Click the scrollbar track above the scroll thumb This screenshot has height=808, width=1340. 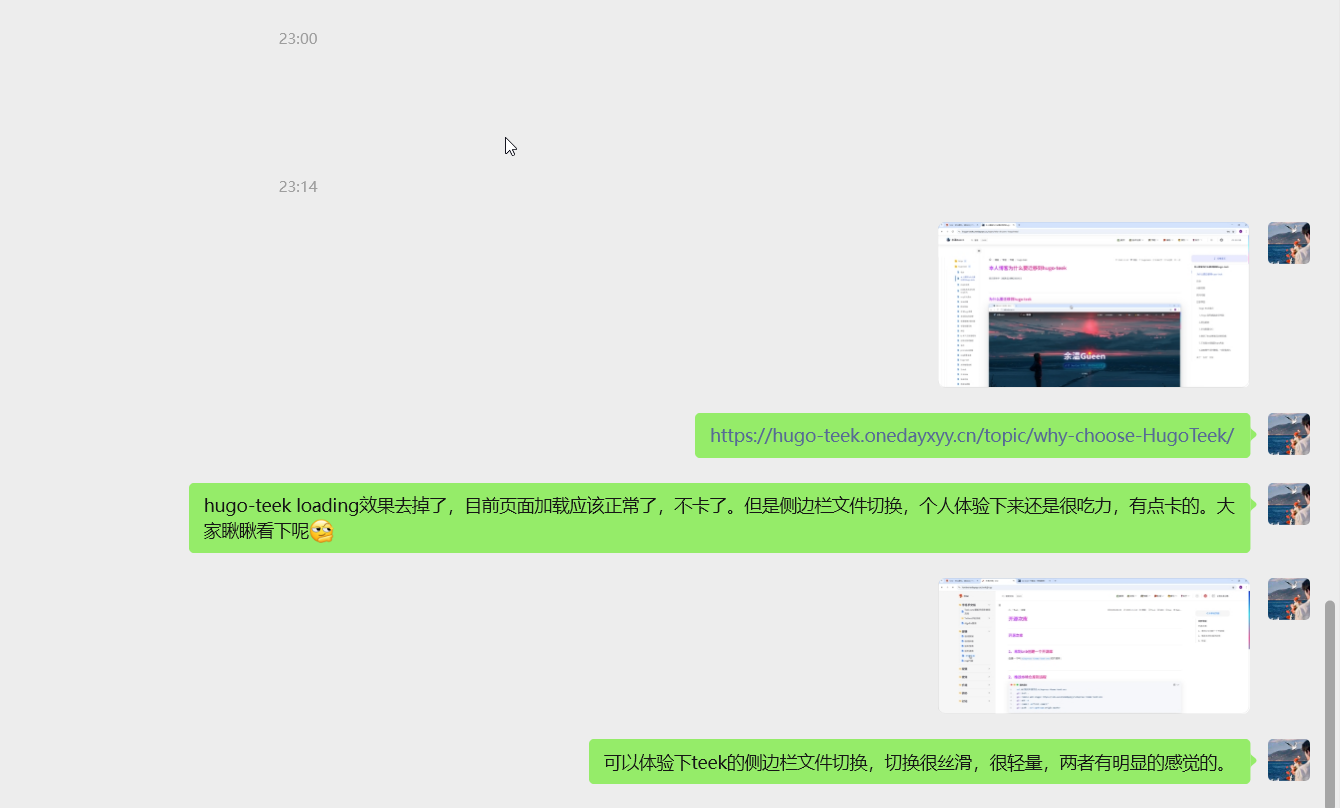click(x=1329, y=300)
